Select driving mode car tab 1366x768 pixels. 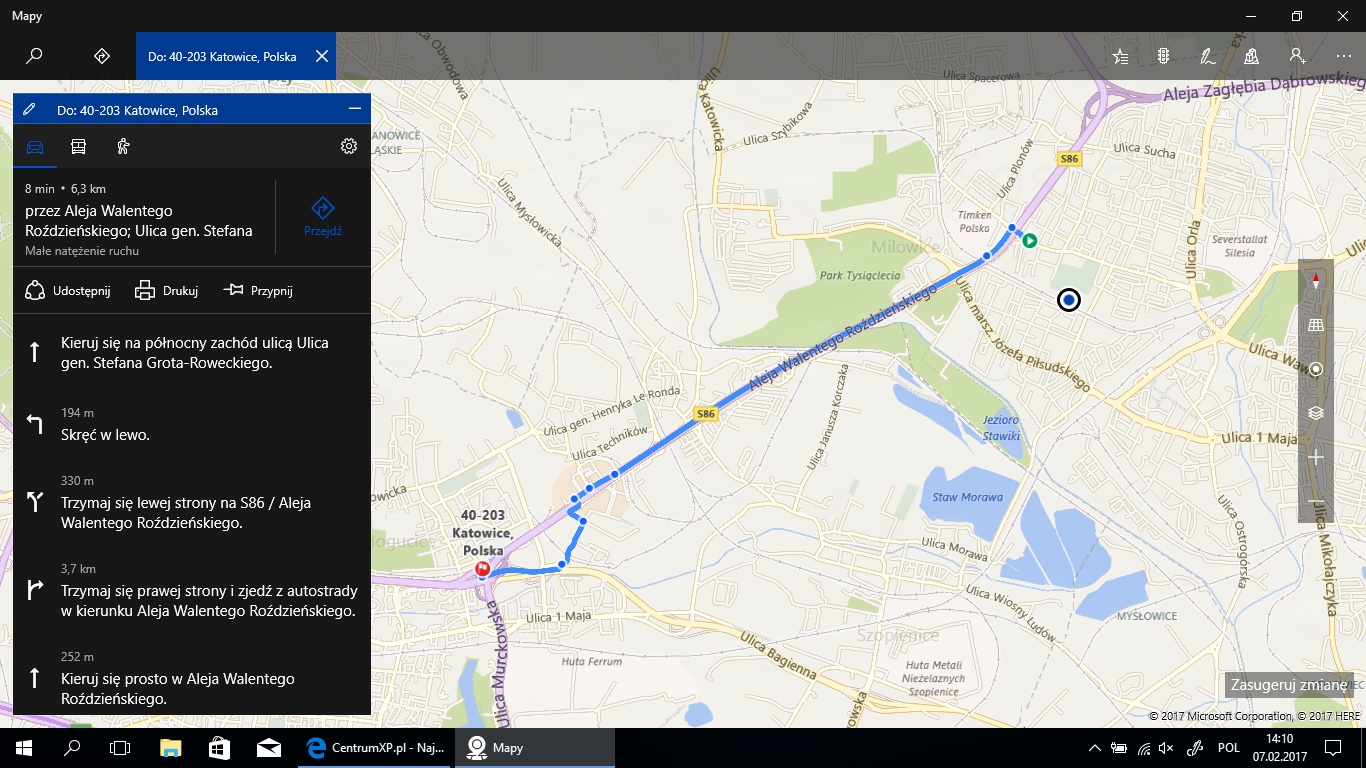(x=35, y=147)
